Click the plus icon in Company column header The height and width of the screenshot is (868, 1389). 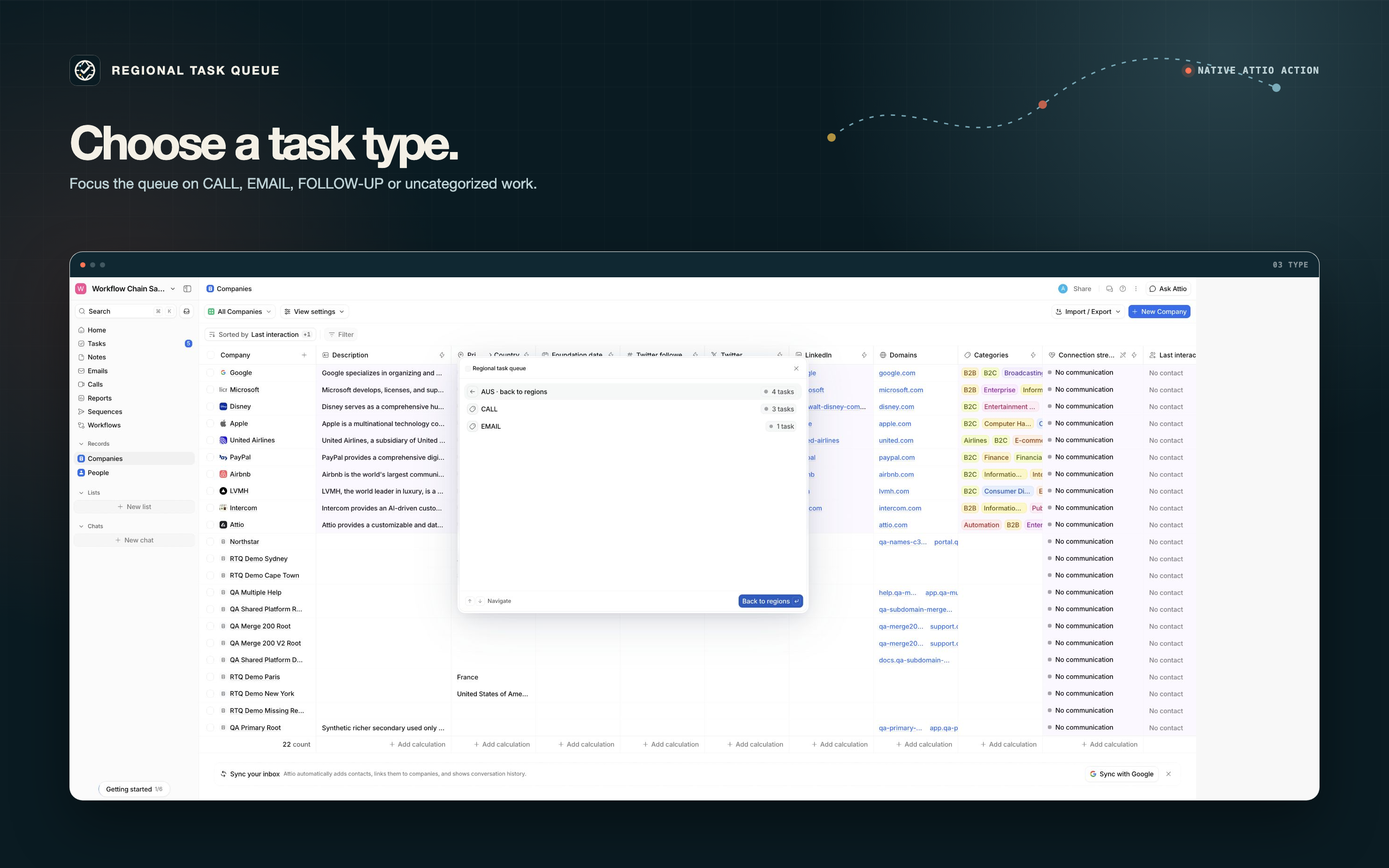[x=304, y=355]
